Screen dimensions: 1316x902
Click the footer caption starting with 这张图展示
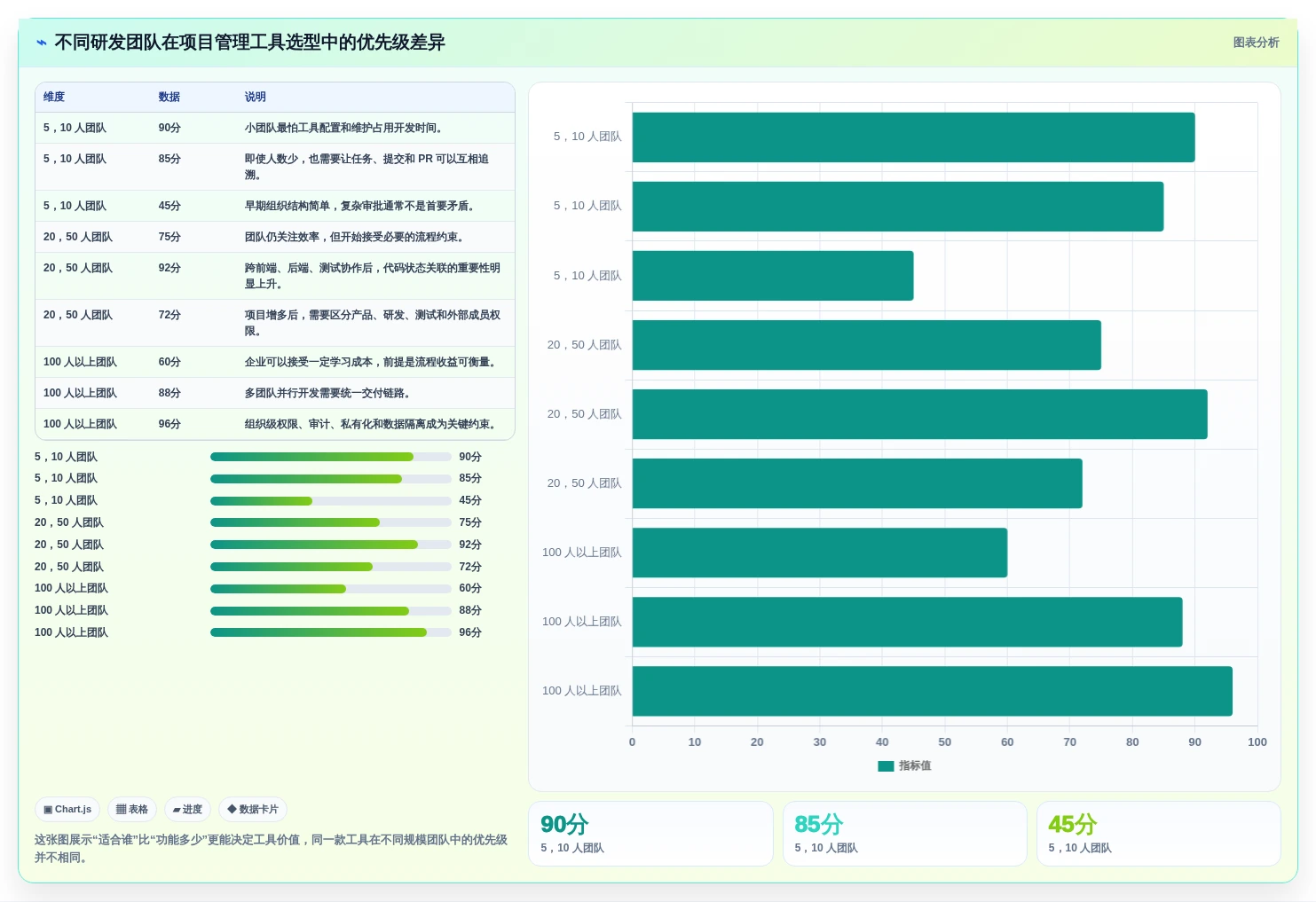click(x=271, y=849)
